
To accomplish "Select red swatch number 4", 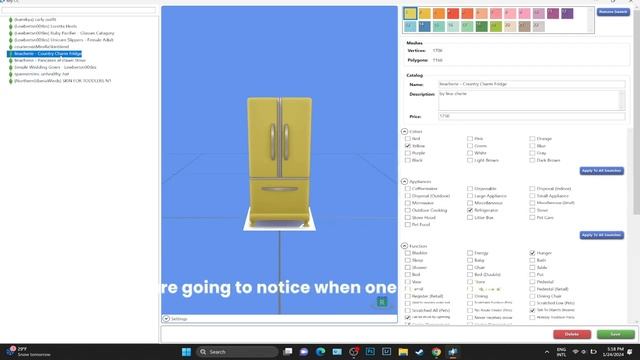I will (453, 13).
